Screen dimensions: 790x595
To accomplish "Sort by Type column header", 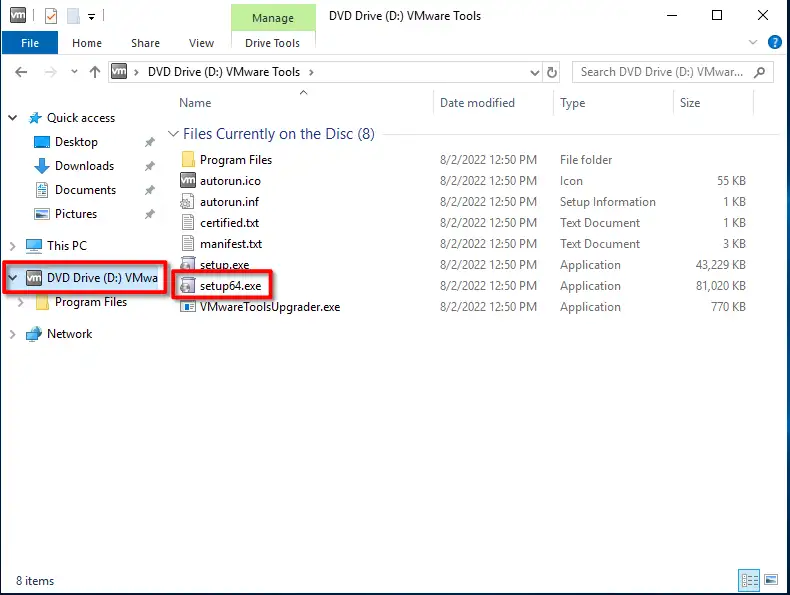I will [572, 103].
